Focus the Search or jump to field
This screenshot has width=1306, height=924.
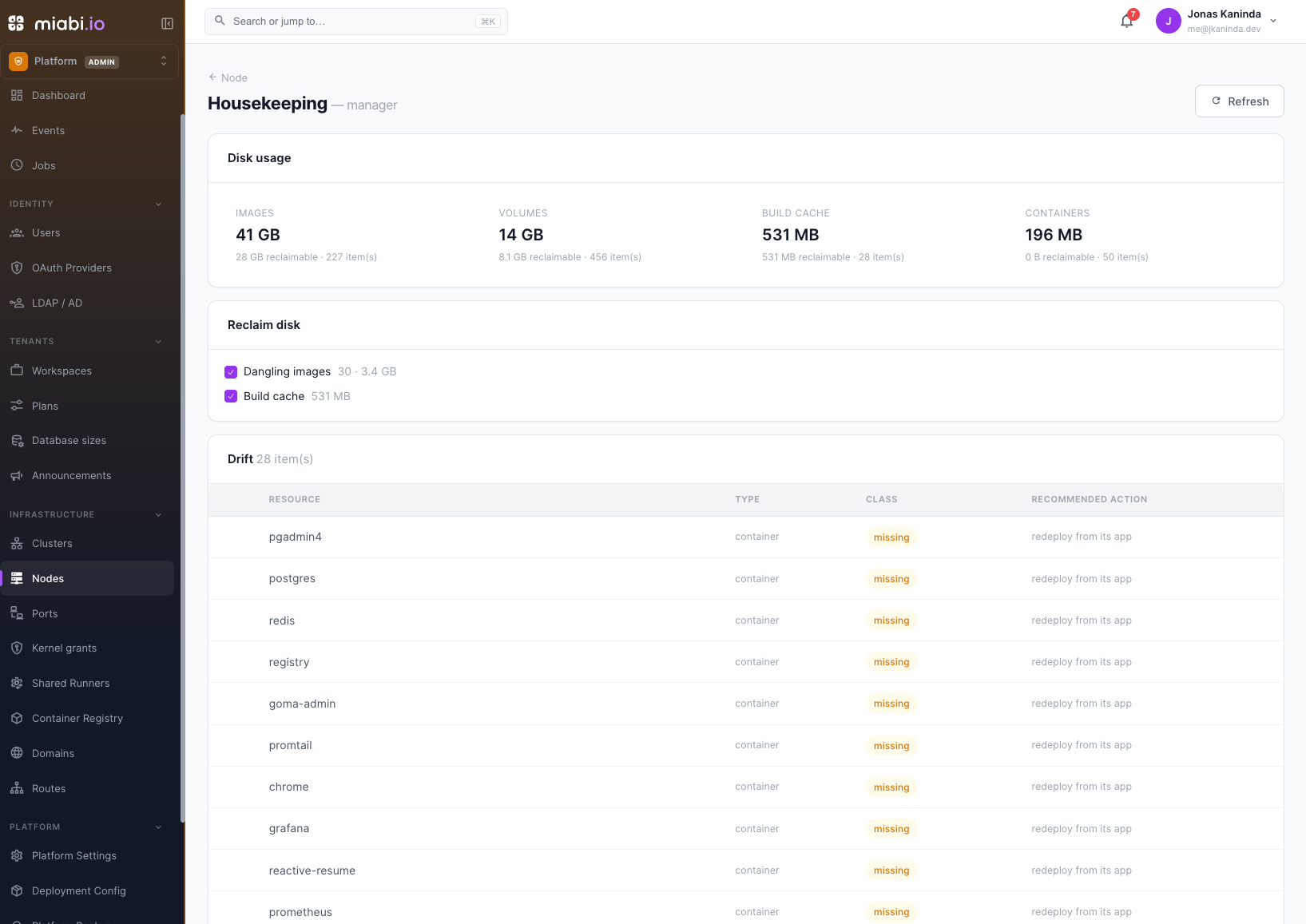point(356,22)
